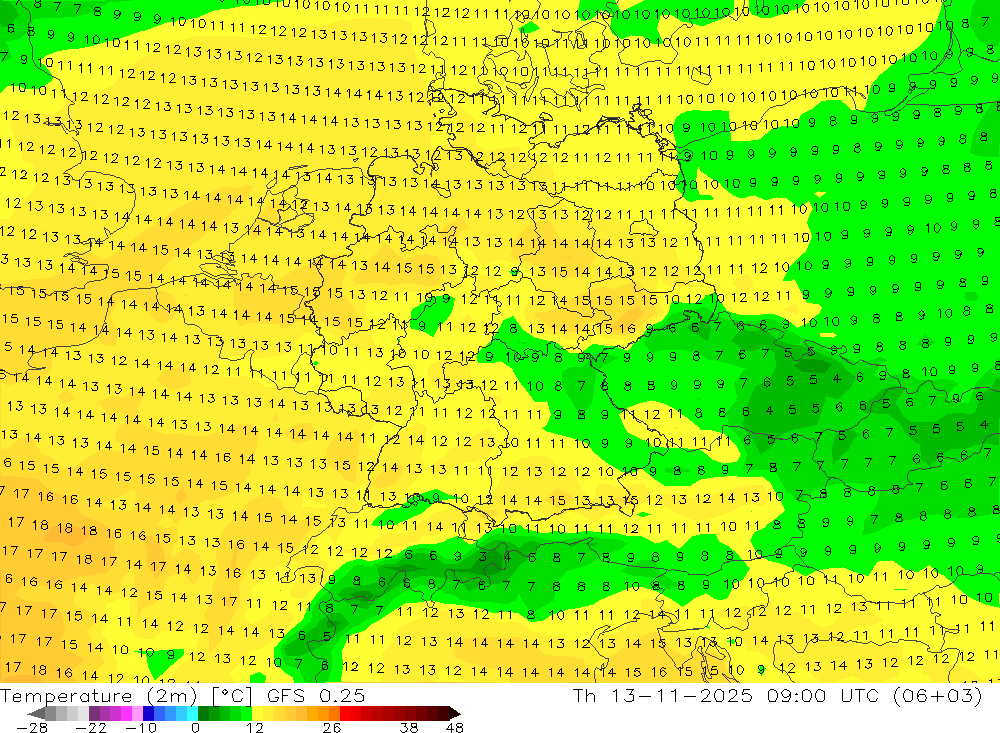Click the '12' legend scale label
Screen dimensions: 1000x733
point(254,727)
